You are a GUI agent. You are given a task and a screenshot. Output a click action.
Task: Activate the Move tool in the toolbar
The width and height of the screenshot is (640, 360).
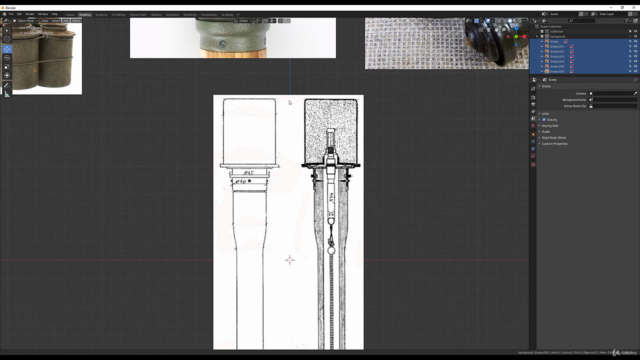point(7,49)
